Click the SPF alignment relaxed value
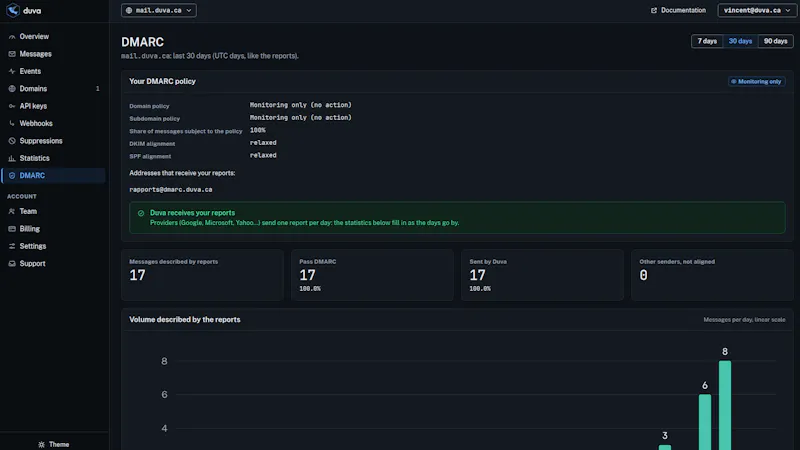Viewport: 800px width, 450px height. (x=263, y=155)
